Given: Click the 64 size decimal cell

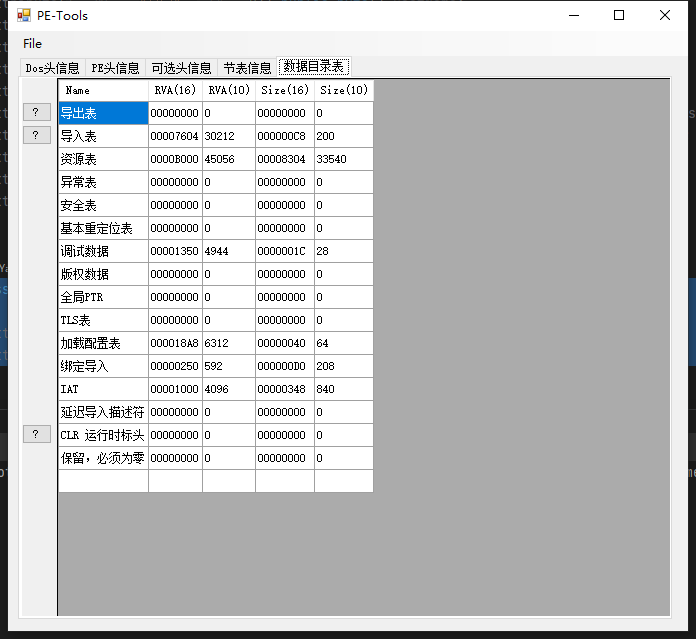Looking at the screenshot, I should coord(344,343).
